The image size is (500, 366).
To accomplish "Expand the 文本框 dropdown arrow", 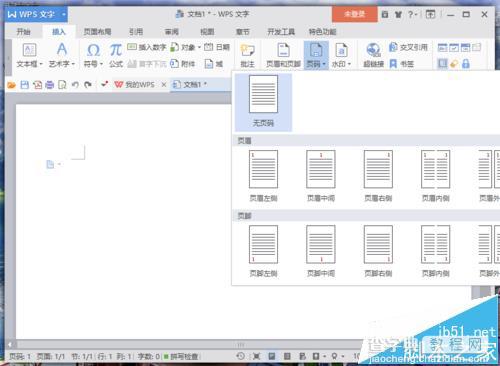I will point(41,64).
